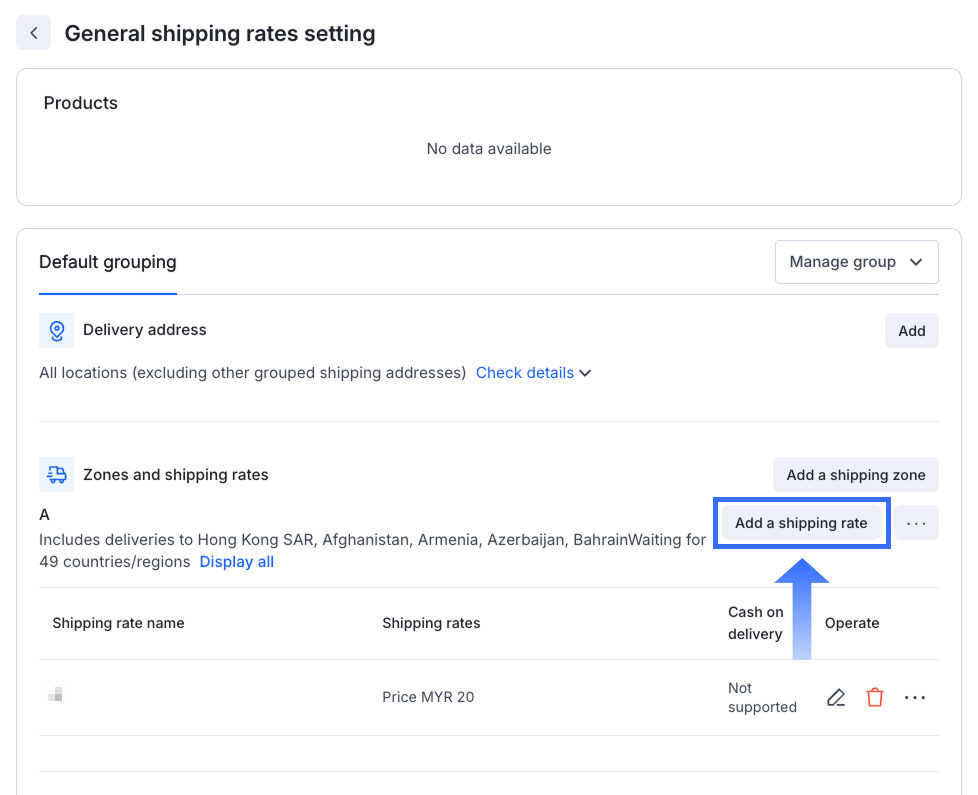Click the Products section heading
The height and width of the screenshot is (795, 978).
pyautogui.click(x=81, y=103)
